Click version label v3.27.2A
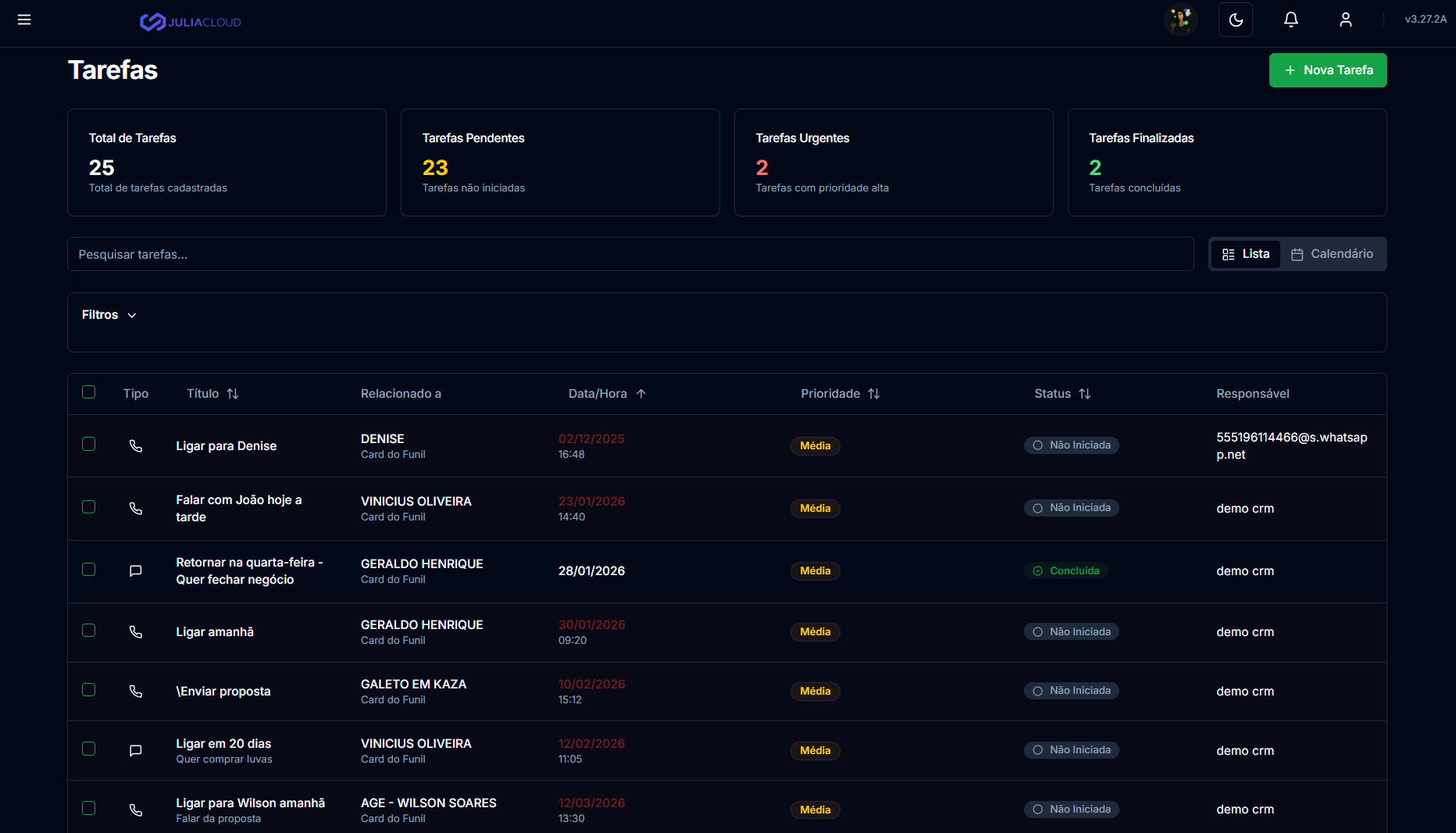Screen dimensions: 1456x833 click(x=1426, y=20)
